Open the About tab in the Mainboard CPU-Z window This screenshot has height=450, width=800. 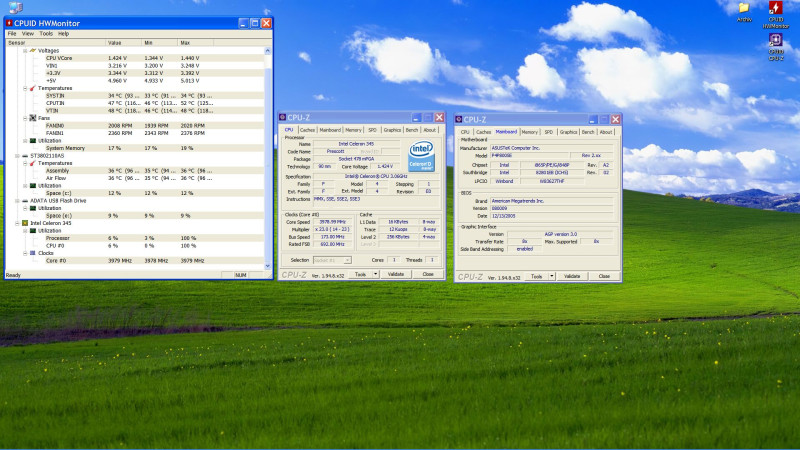coord(606,132)
